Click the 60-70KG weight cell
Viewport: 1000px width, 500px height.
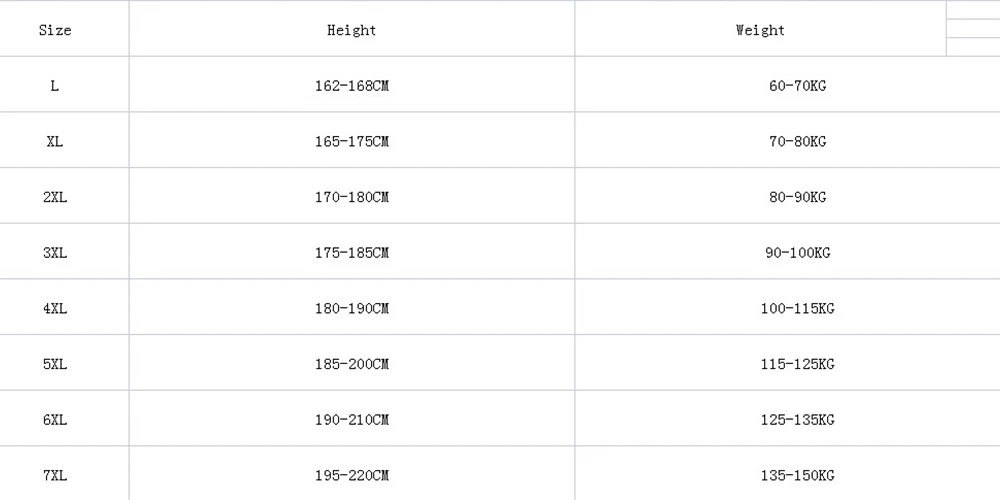click(x=797, y=86)
